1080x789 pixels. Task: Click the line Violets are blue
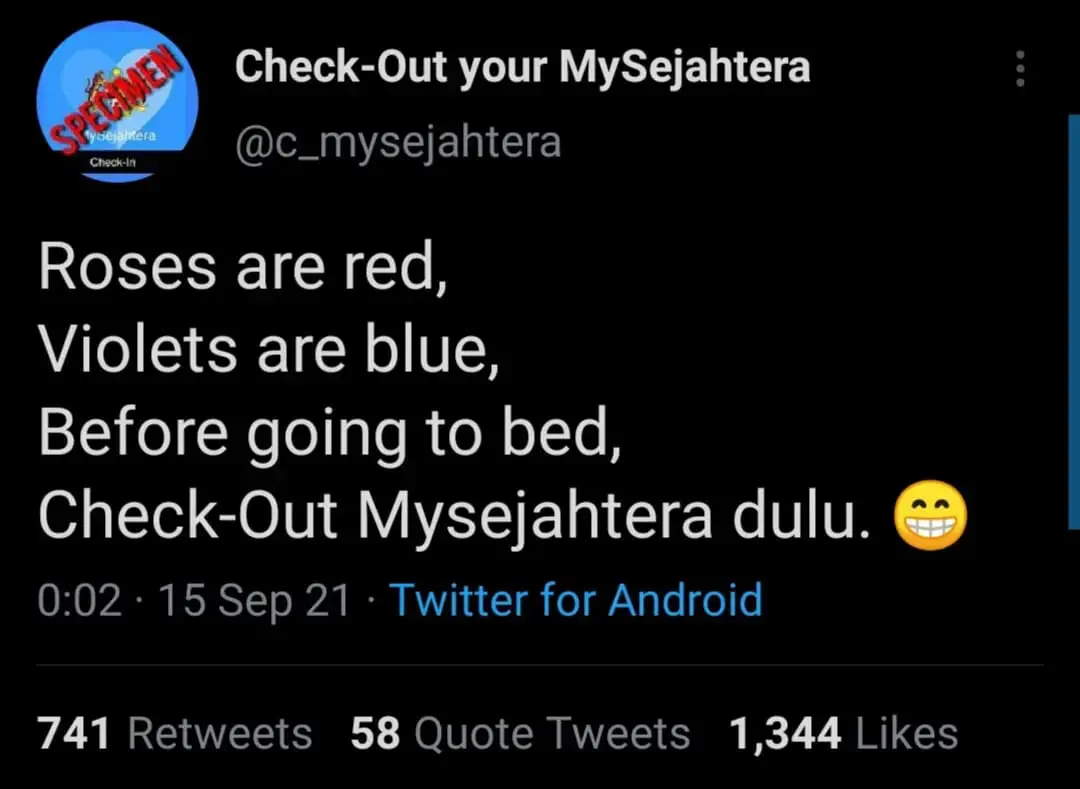point(267,349)
